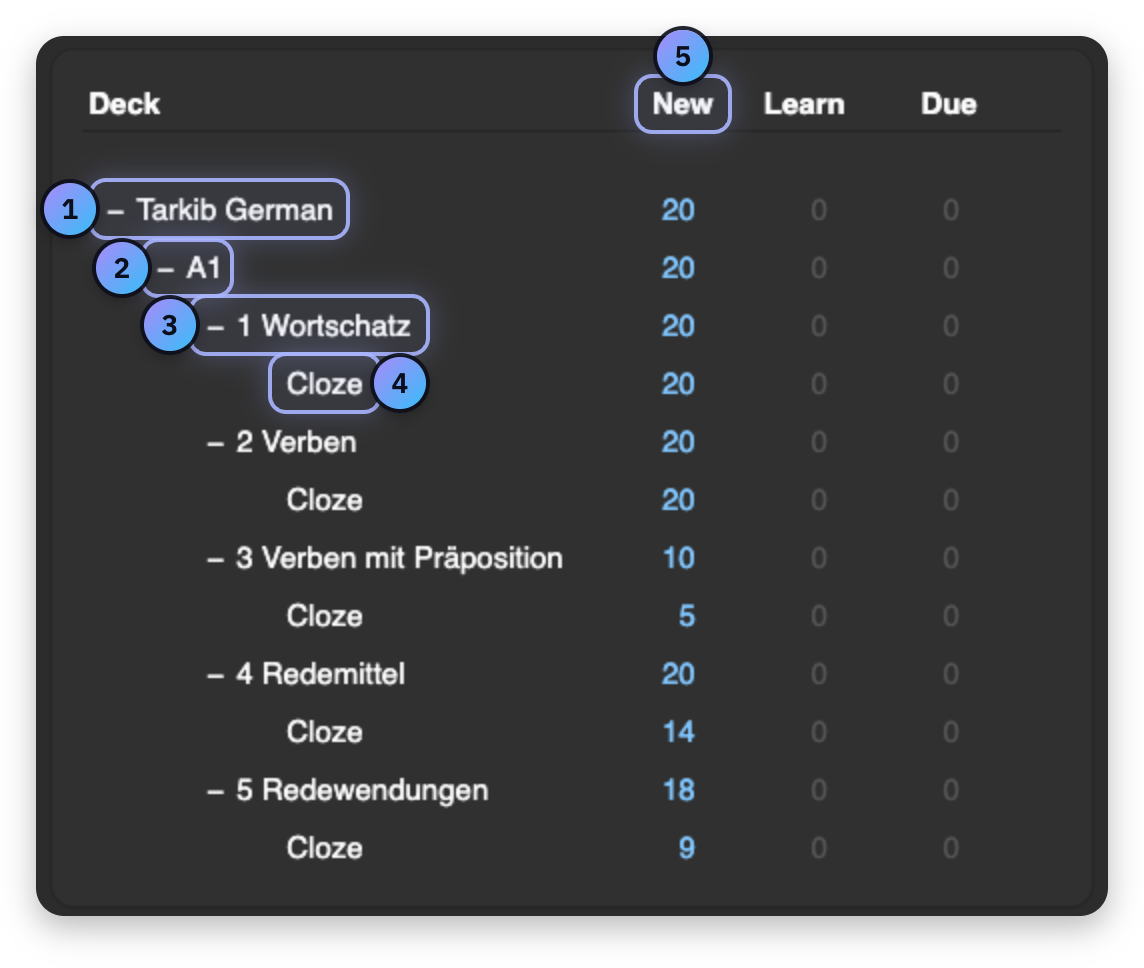Image resolution: width=1144 pixels, height=968 pixels.
Task: Open the A1 deck
Action: click(x=204, y=268)
